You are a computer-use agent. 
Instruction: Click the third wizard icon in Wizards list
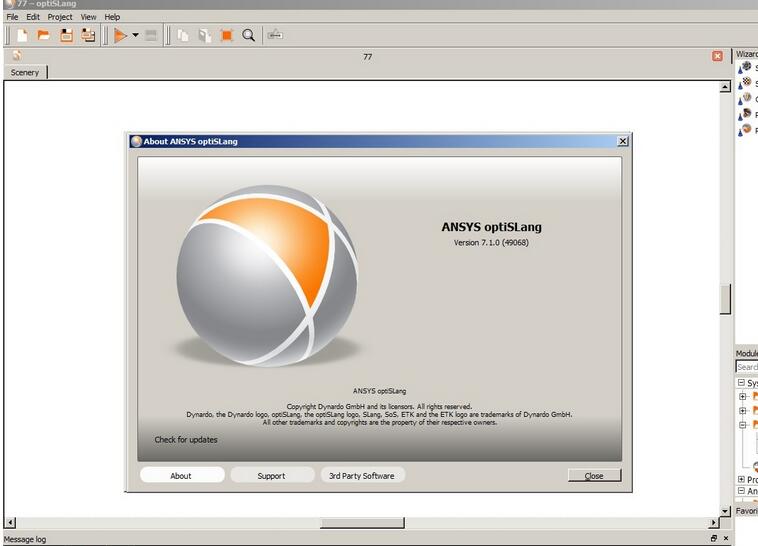click(745, 98)
